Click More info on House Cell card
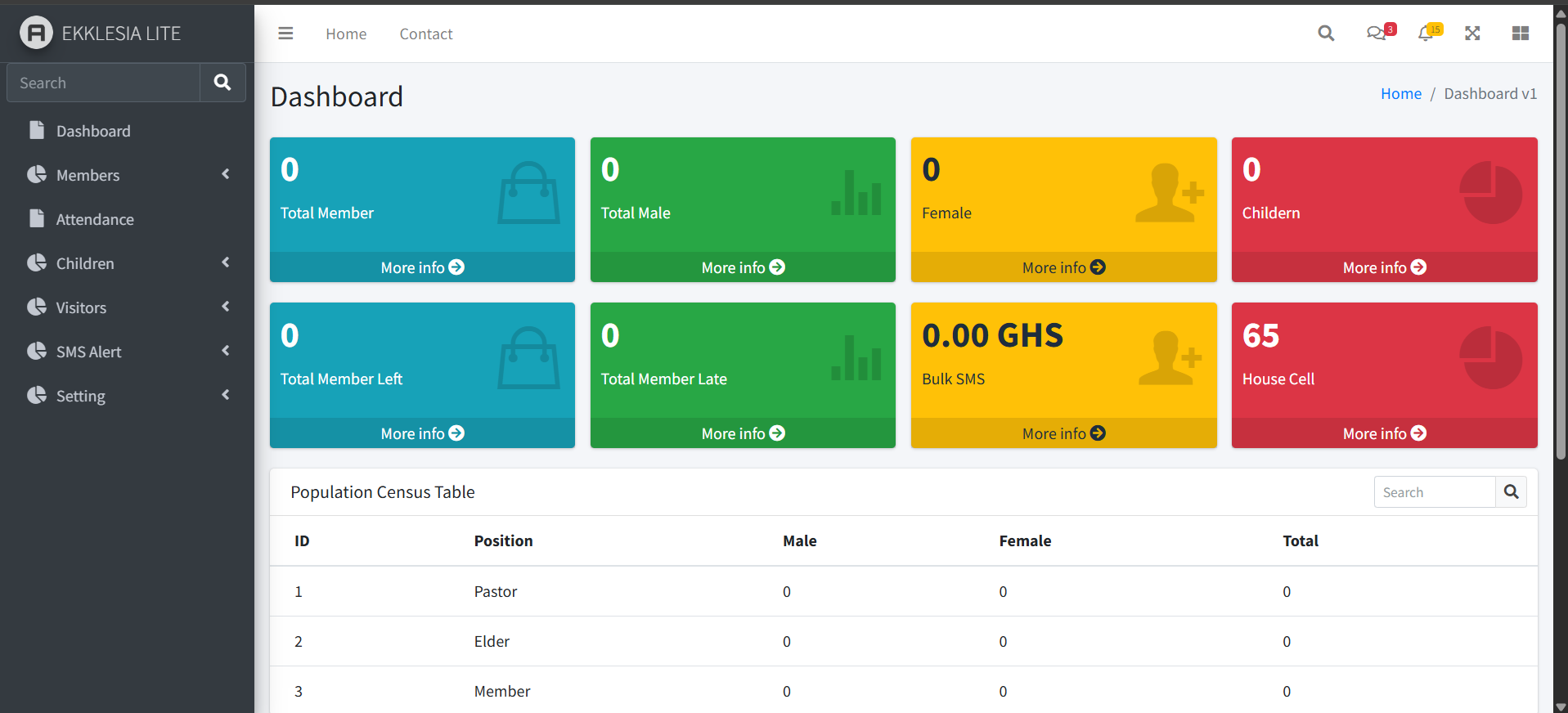 pos(1384,433)
